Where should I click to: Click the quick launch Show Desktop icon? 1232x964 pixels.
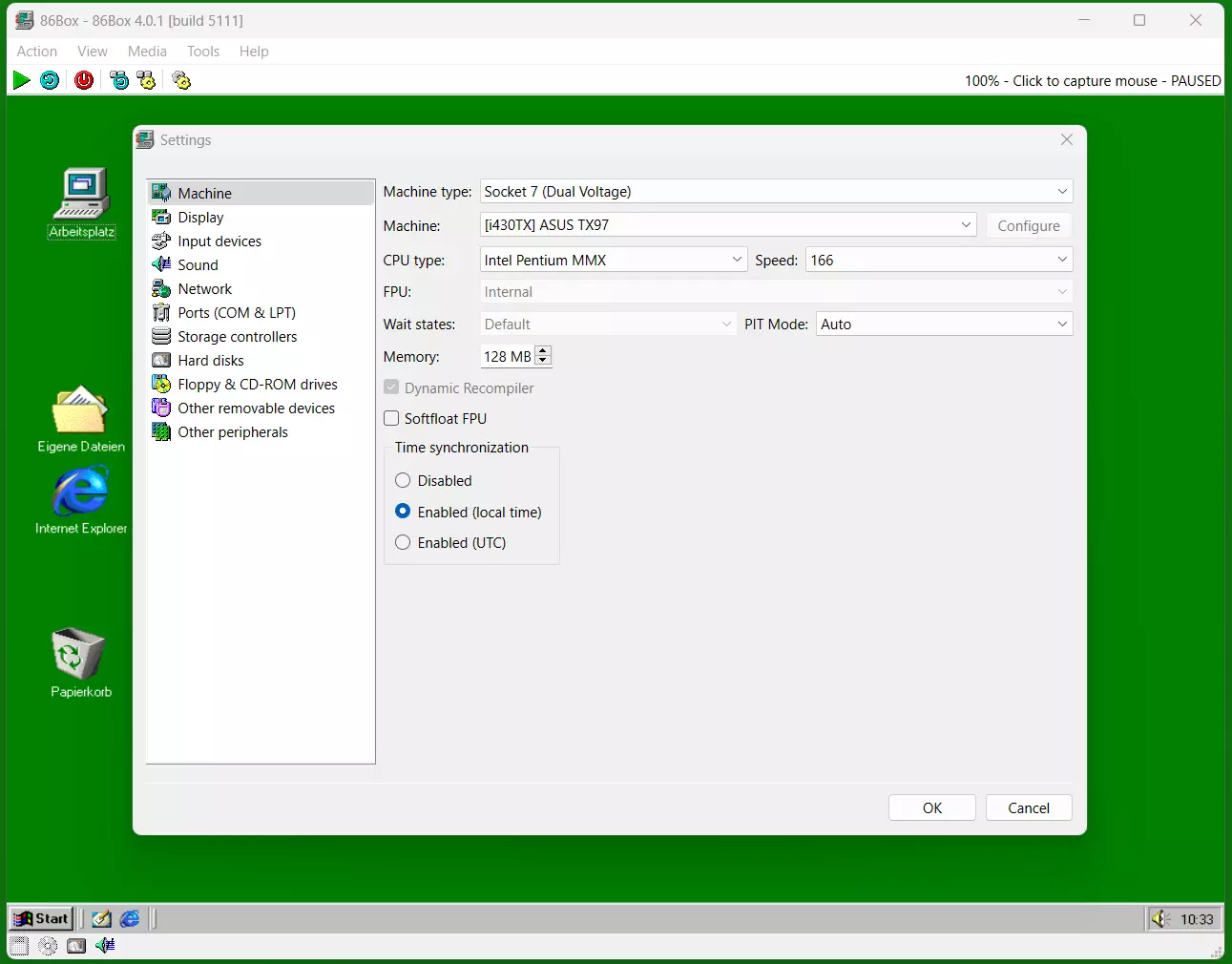[101, 918]
